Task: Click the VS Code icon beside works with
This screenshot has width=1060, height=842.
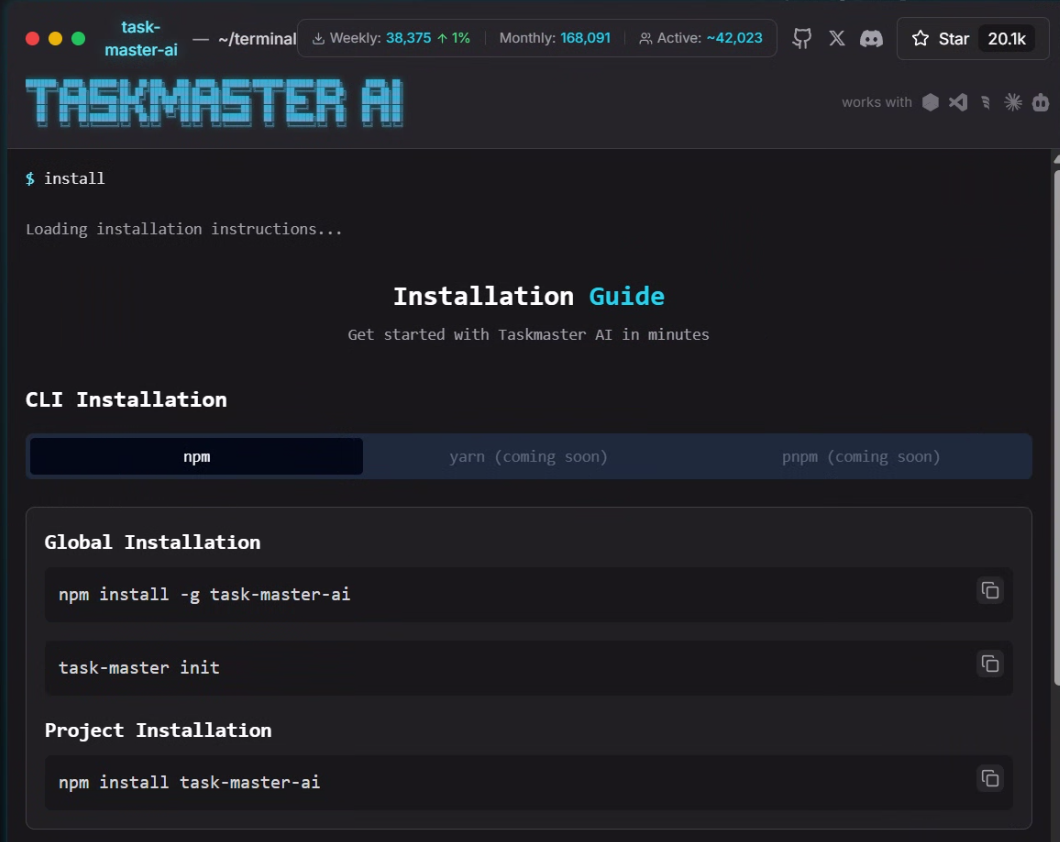Action: pos(958,102)
